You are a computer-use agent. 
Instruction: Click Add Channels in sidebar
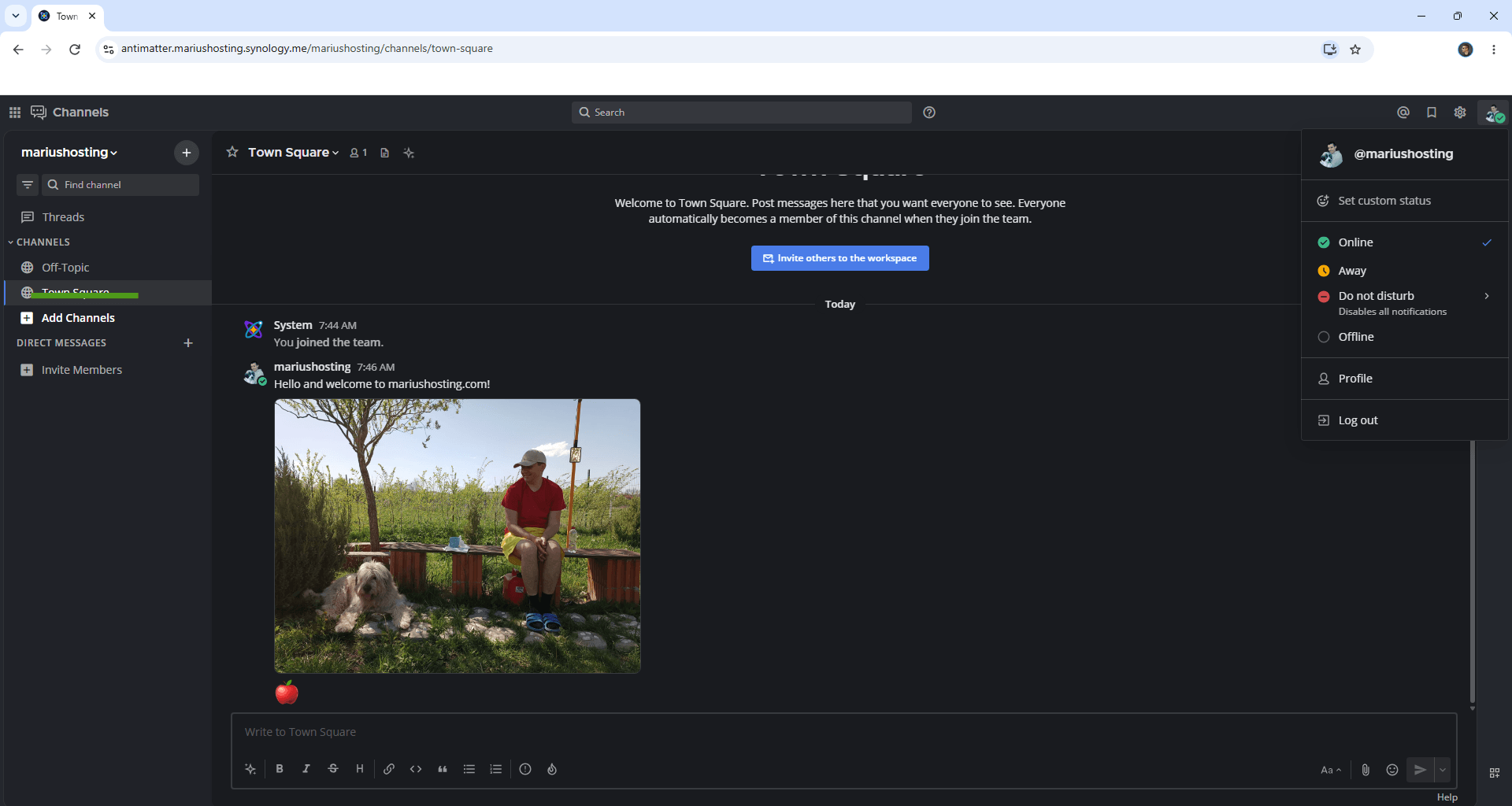click(108, 318)
